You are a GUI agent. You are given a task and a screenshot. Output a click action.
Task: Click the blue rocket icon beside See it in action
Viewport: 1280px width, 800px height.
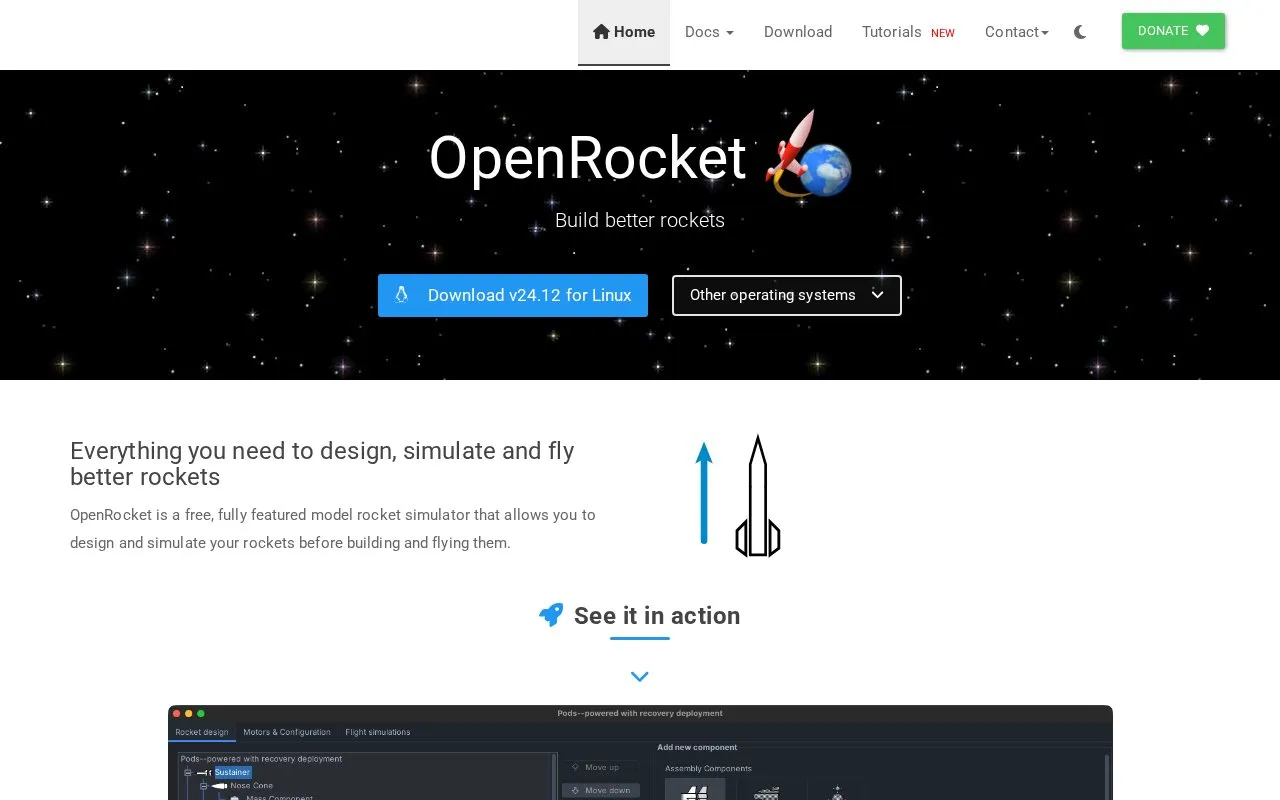[x=551, y=615]
